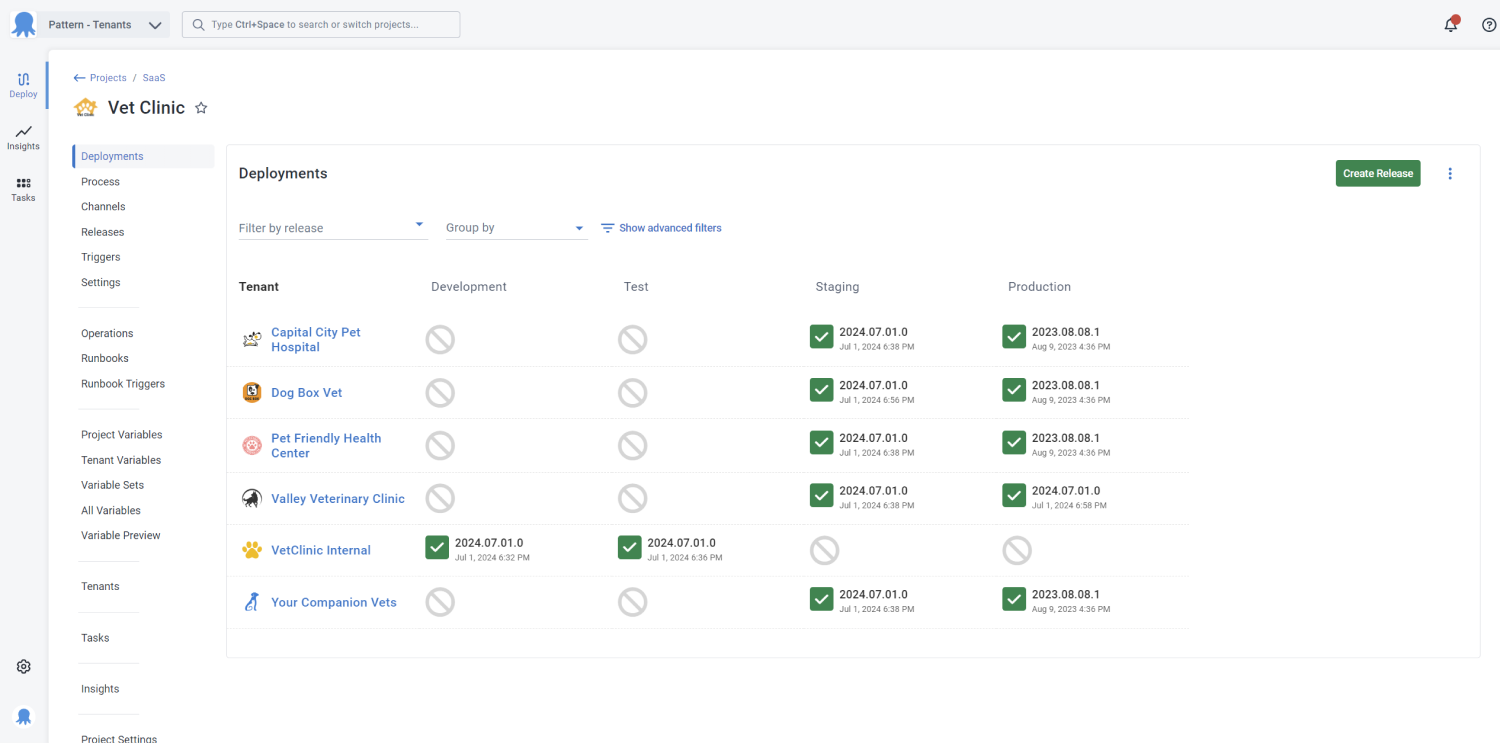Click Valley Veterinary Clinic Production success checkmark
This screenshot has width=1500, height=743.
1014,495
